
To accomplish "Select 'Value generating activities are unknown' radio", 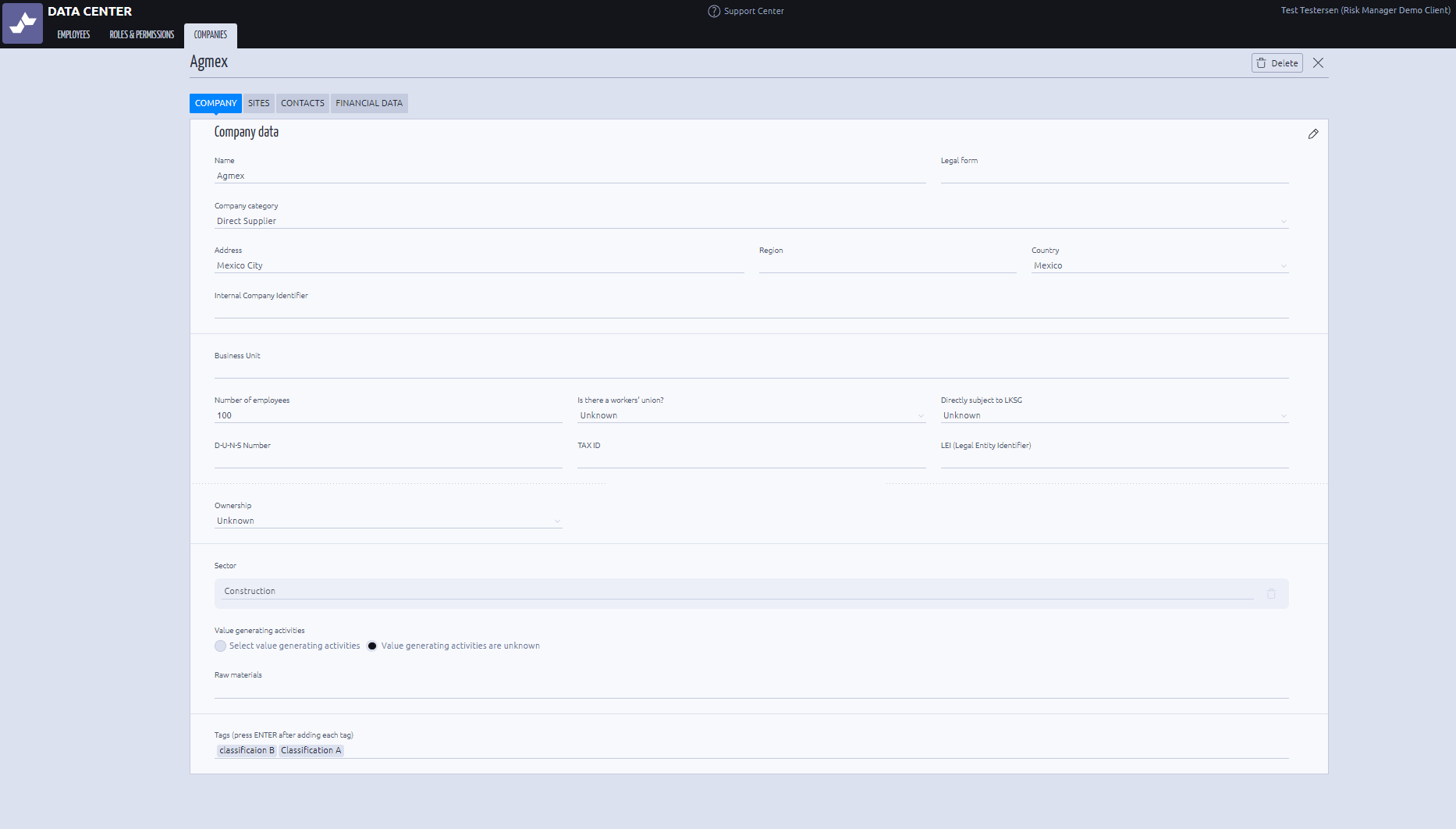I will coord(372,646).
